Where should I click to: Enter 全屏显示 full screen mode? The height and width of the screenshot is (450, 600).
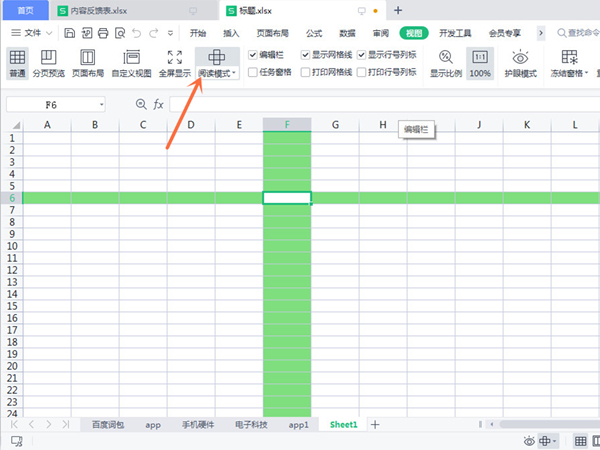click(x=174, y=63)
